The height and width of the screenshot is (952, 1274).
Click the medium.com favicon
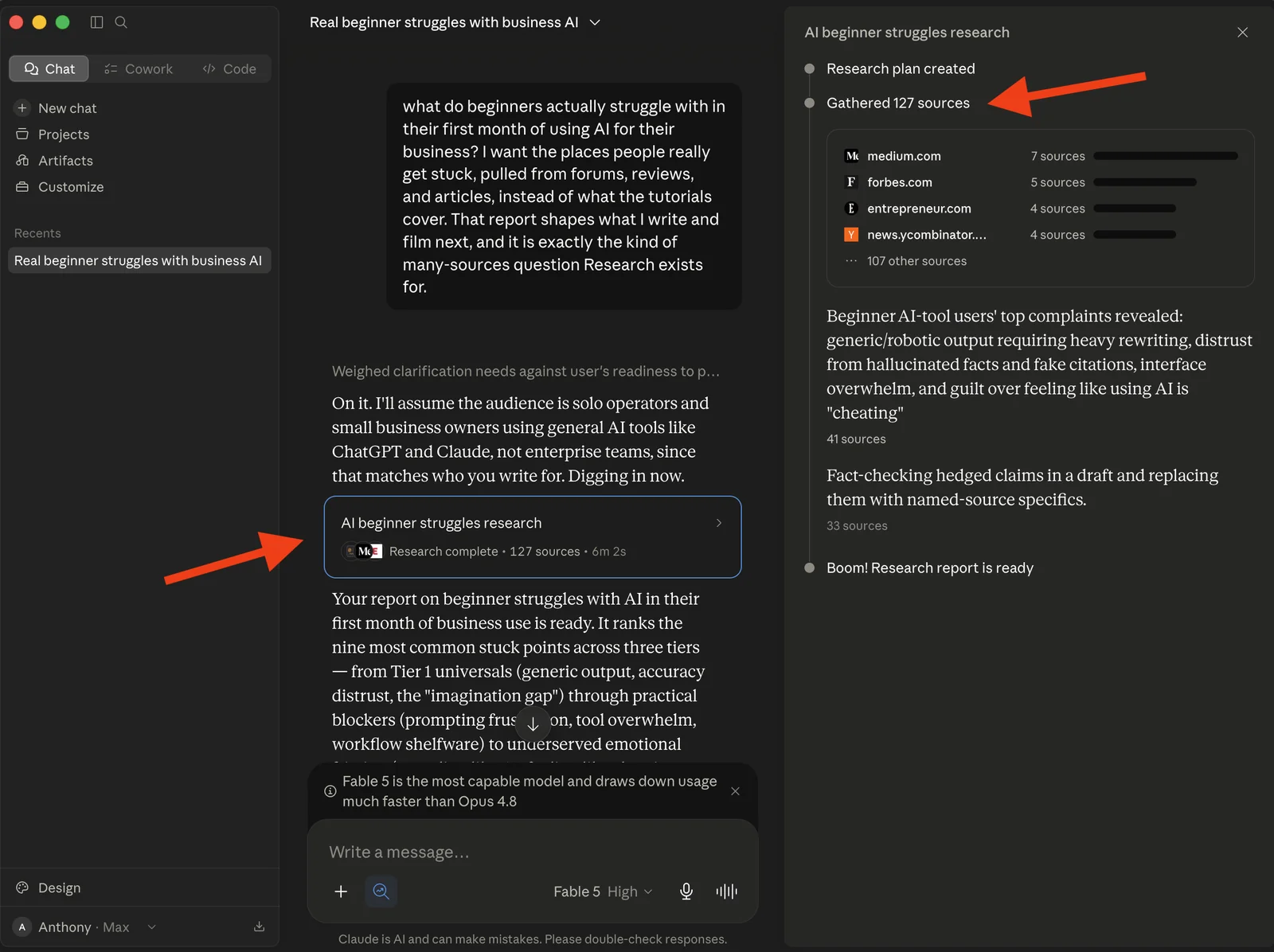click(851, 156)
